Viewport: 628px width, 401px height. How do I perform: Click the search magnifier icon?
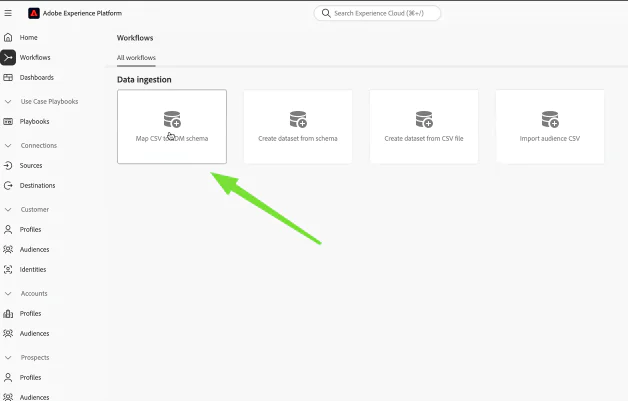click(x=326, y=13)
